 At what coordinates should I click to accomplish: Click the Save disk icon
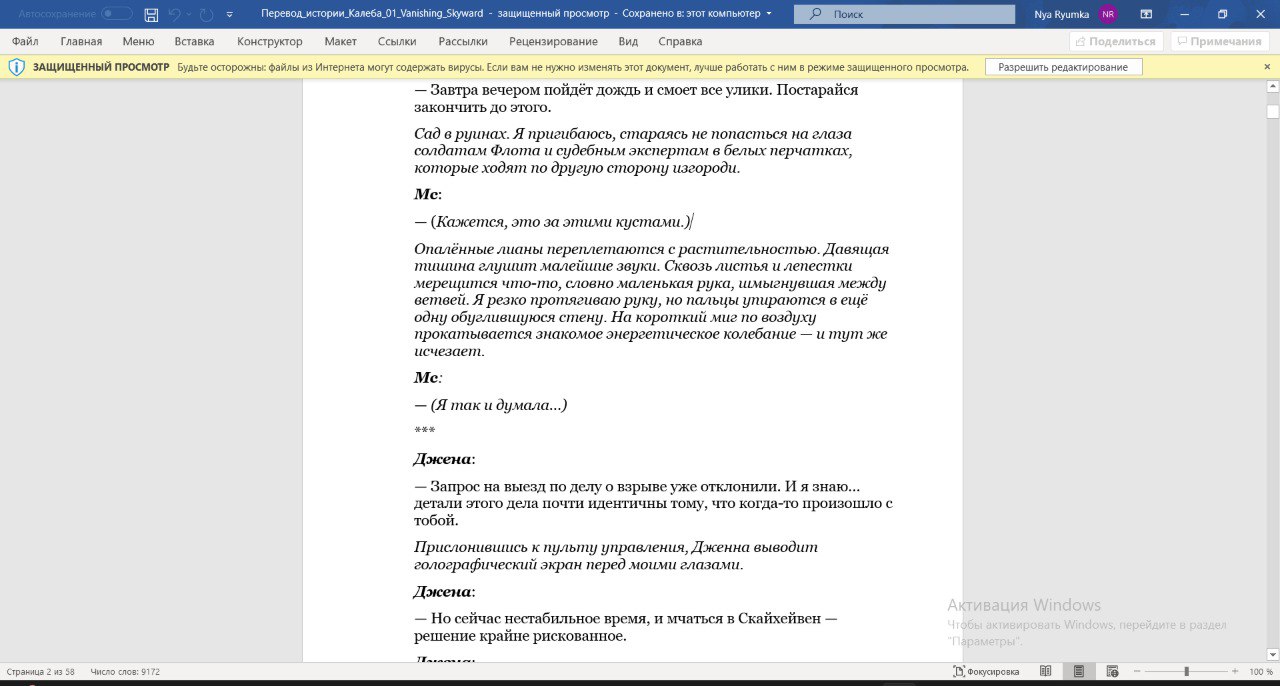pos(151,14)
